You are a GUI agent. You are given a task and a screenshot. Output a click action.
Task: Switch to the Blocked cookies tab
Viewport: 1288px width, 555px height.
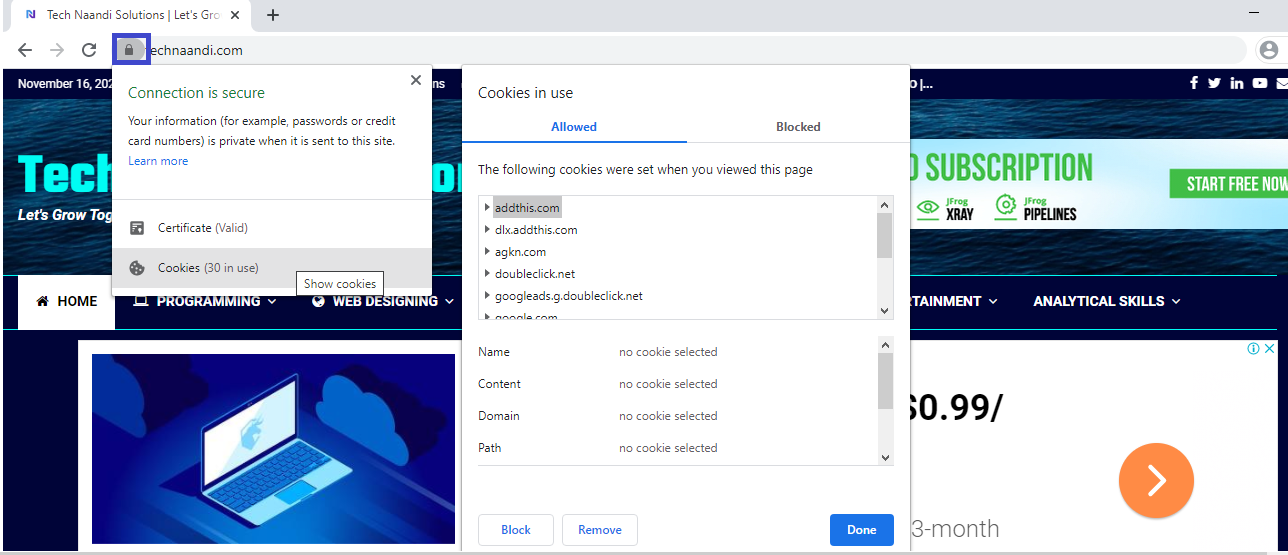(798, 127)
